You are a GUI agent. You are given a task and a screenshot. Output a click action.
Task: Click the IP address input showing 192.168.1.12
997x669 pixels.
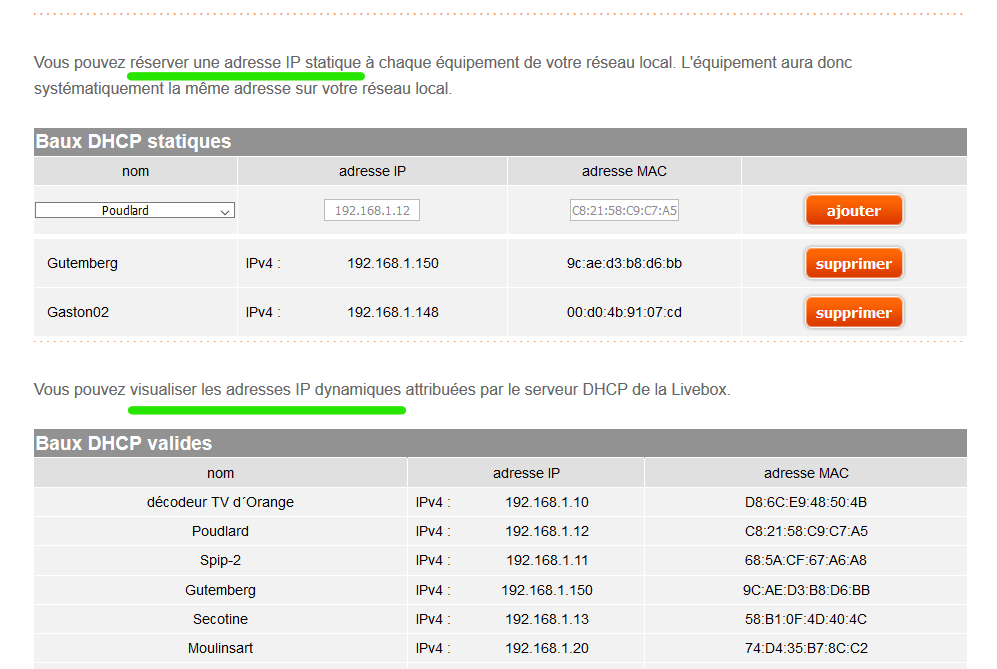[371, 210]
